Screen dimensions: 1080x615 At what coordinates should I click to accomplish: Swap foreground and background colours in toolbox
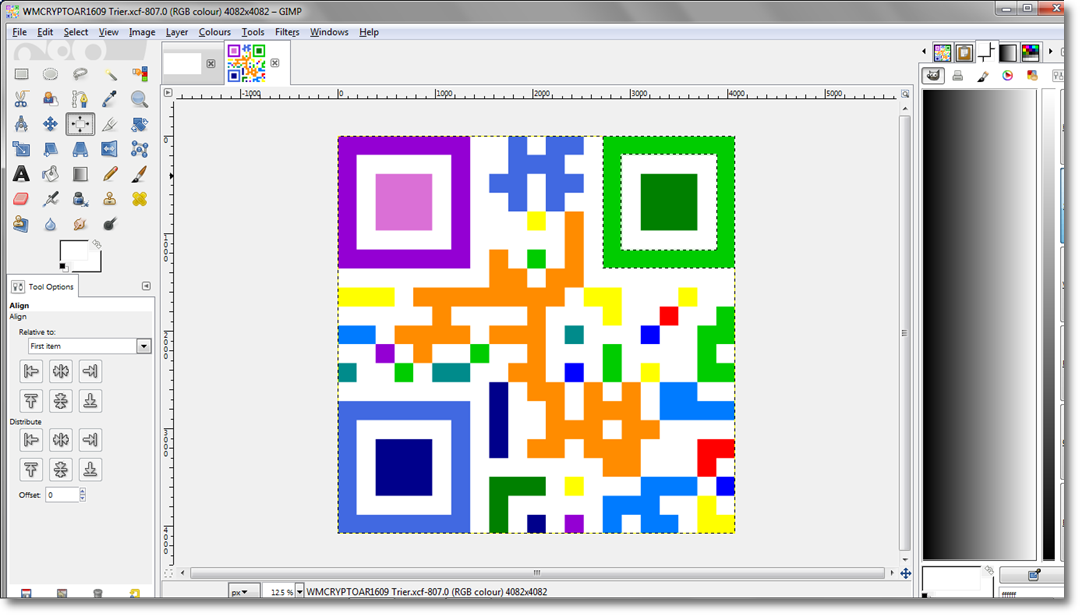tap(97, 244)
